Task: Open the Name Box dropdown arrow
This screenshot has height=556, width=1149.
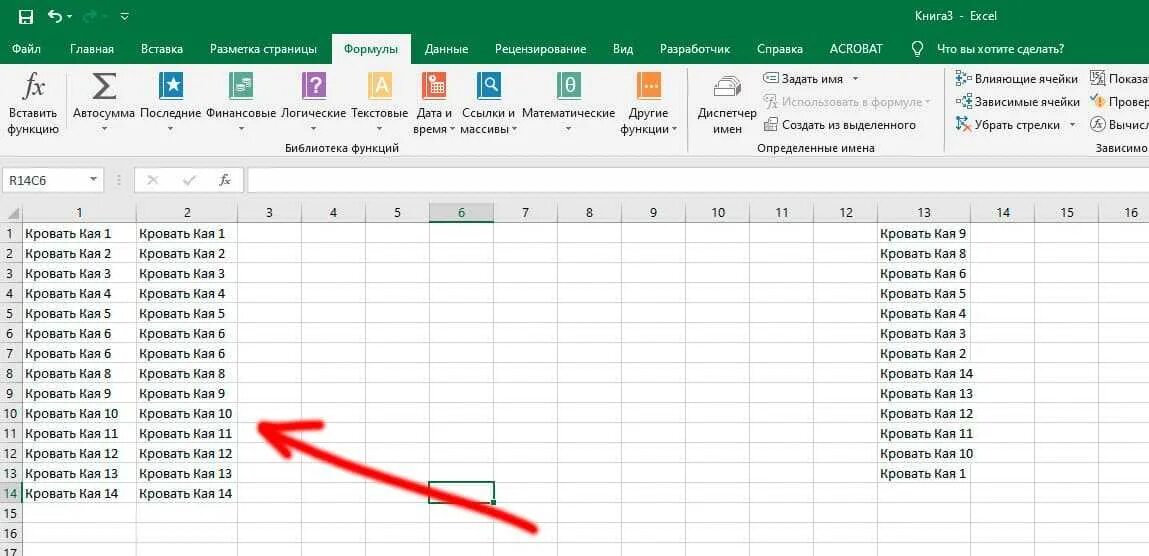Action: (x=93, y=180)
